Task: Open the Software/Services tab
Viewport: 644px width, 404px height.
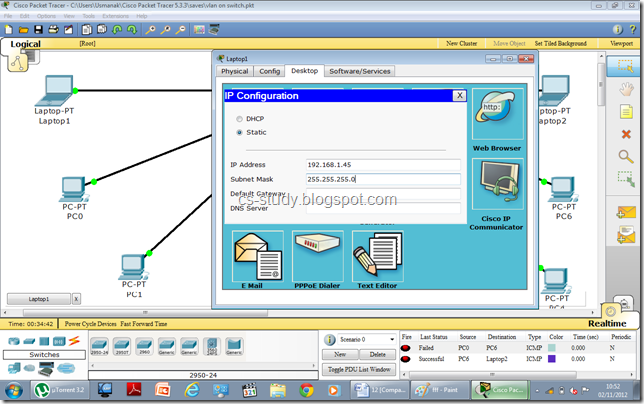Action: point(360,71)
